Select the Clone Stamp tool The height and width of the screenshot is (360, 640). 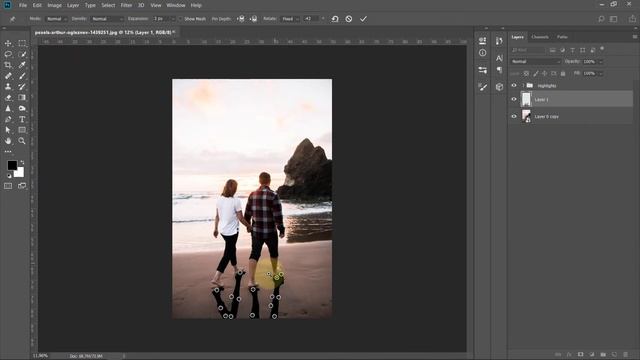(x=8, y=87)
